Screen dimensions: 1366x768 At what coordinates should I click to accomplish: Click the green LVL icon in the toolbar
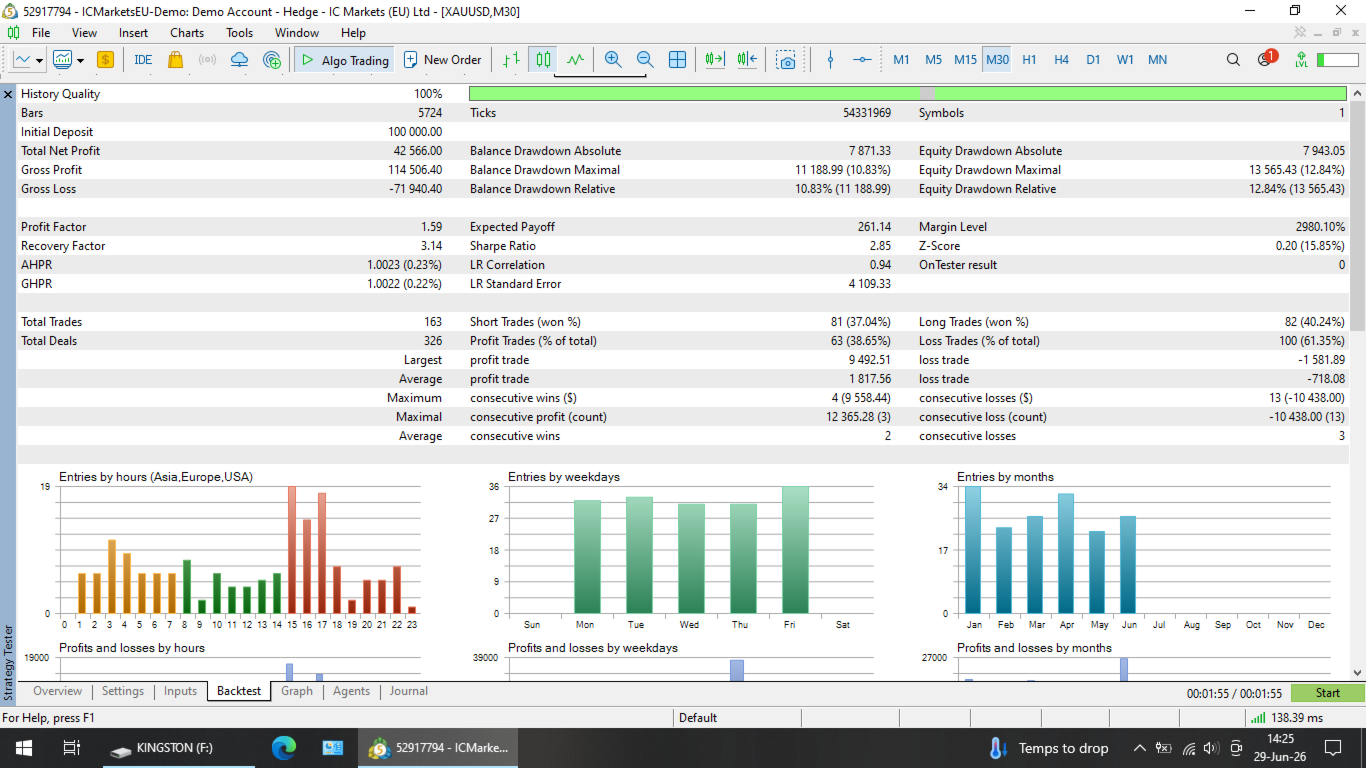[1301, 60]
